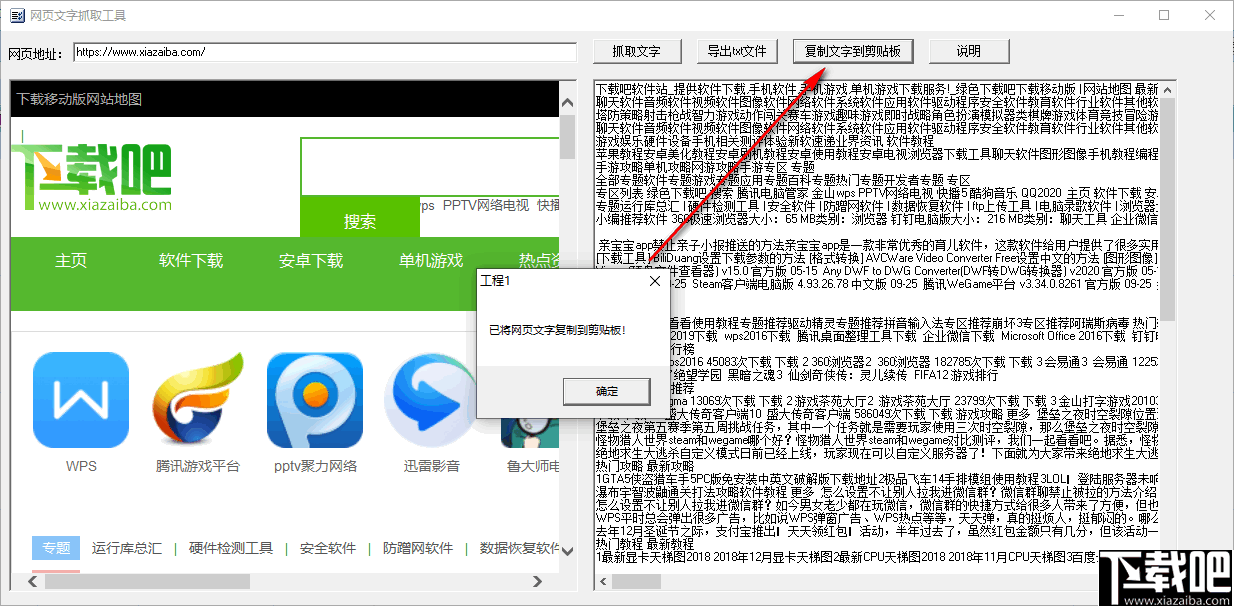Open the 硬件检测工具 link
This screenshot has width=1234, height=606.
tap(231, 548)
